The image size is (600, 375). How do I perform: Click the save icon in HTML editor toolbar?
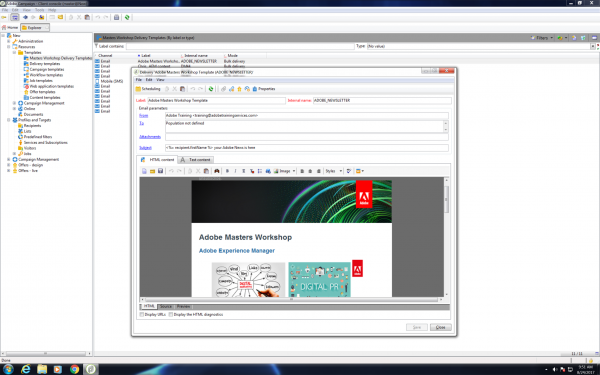point(160,171)
